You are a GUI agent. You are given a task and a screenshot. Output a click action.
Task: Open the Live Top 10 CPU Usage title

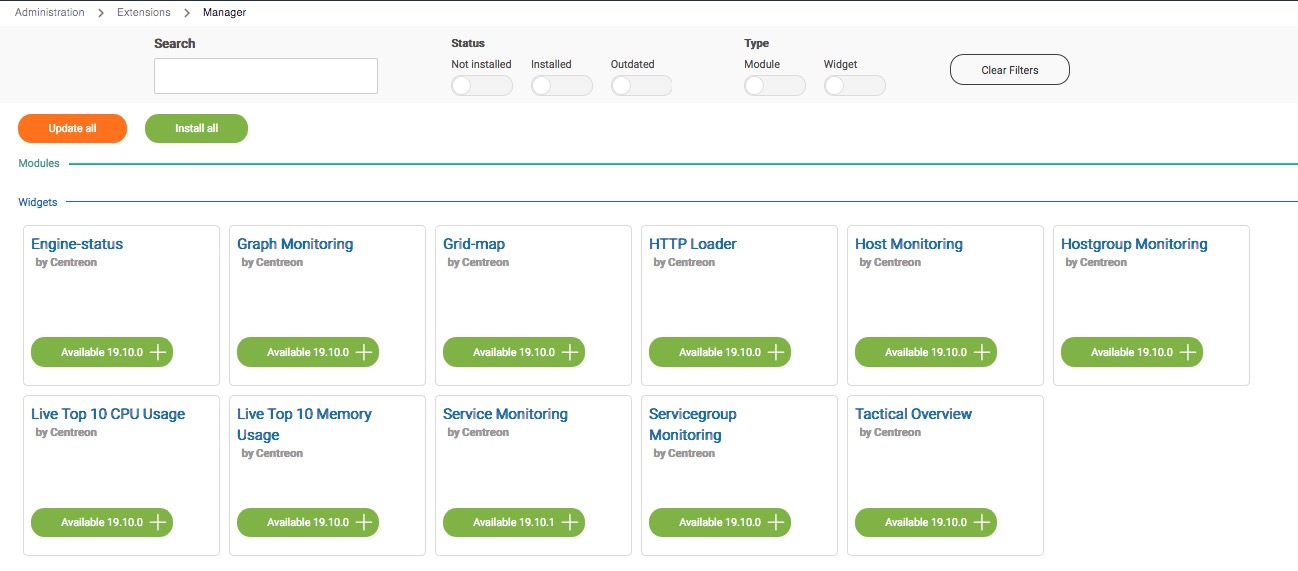[x=108, y=414]
